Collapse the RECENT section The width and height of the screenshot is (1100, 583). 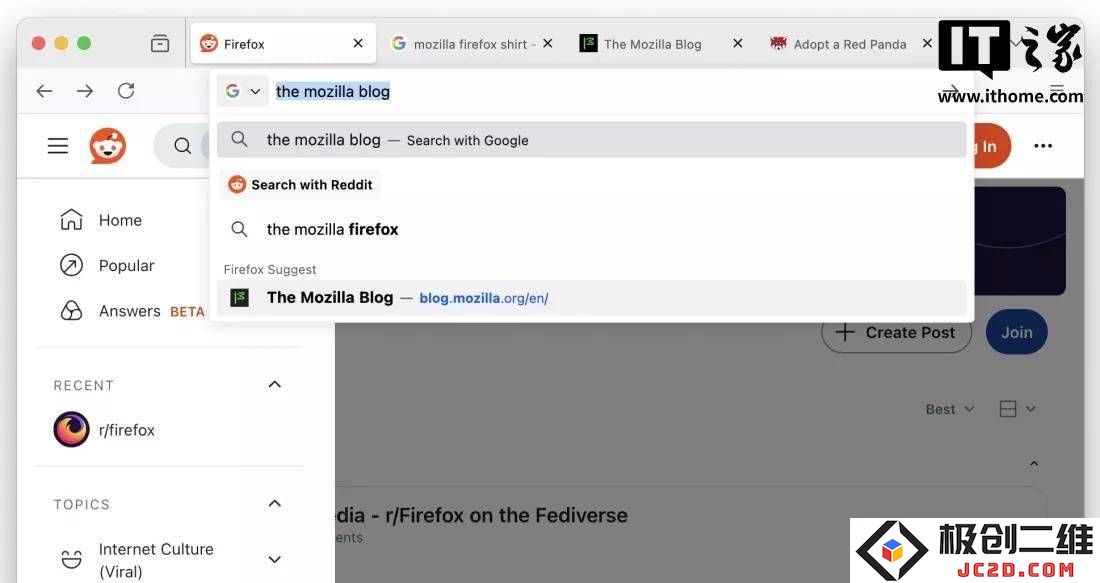[x=274, y=384]
